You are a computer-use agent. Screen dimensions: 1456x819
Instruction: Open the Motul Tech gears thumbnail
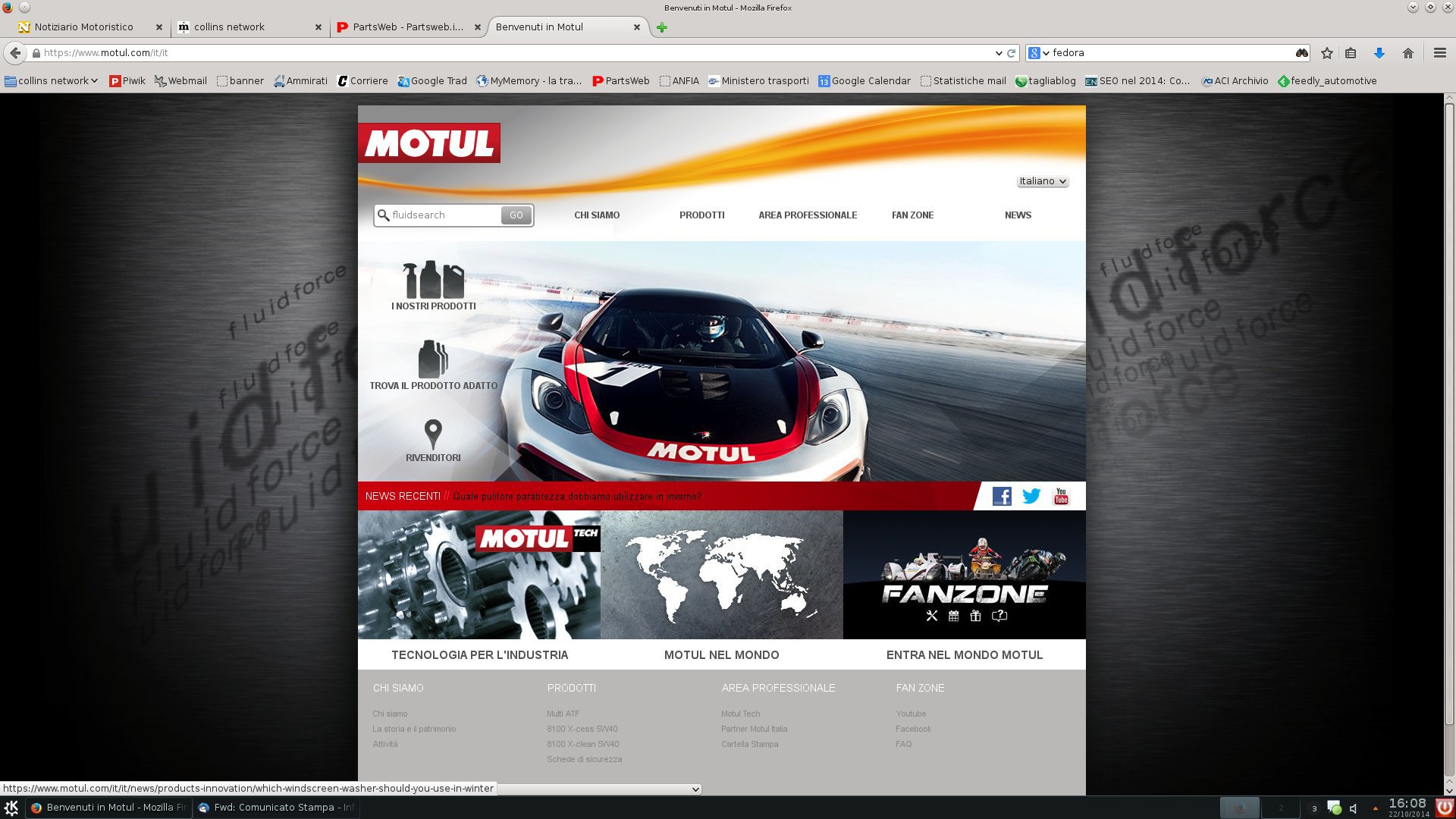click(479, 575)
